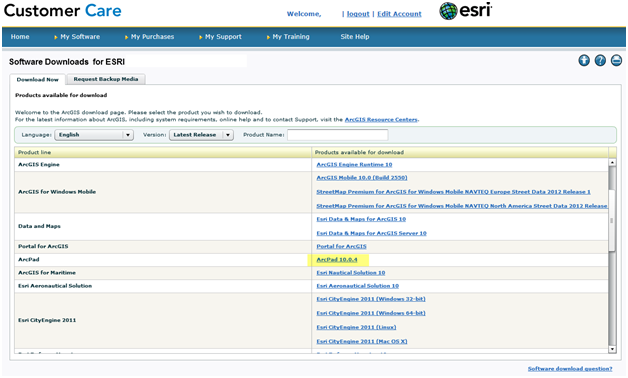The image size is (628, 378).
Task: Click the Products available for download column header
Action: click(x=460, y=153)
